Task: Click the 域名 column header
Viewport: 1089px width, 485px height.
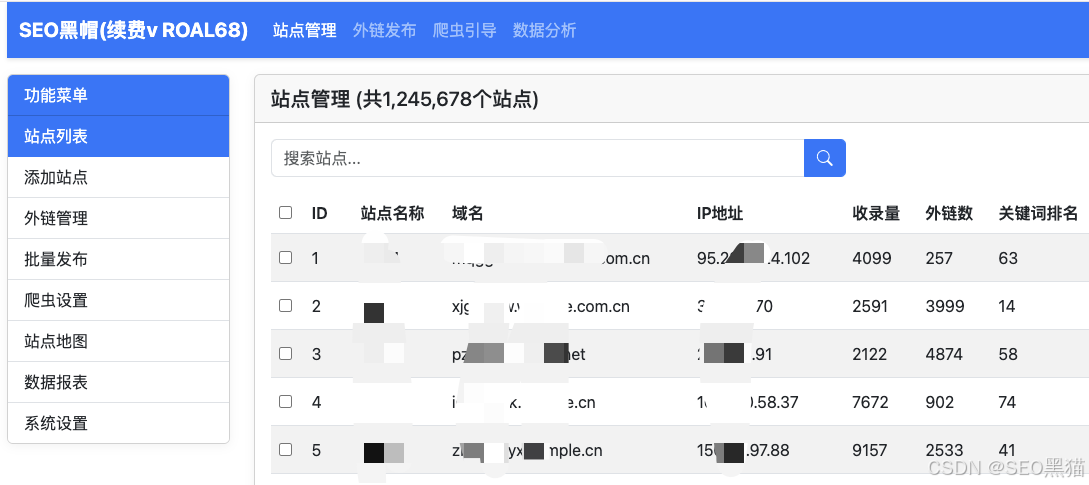Action: 467,213
